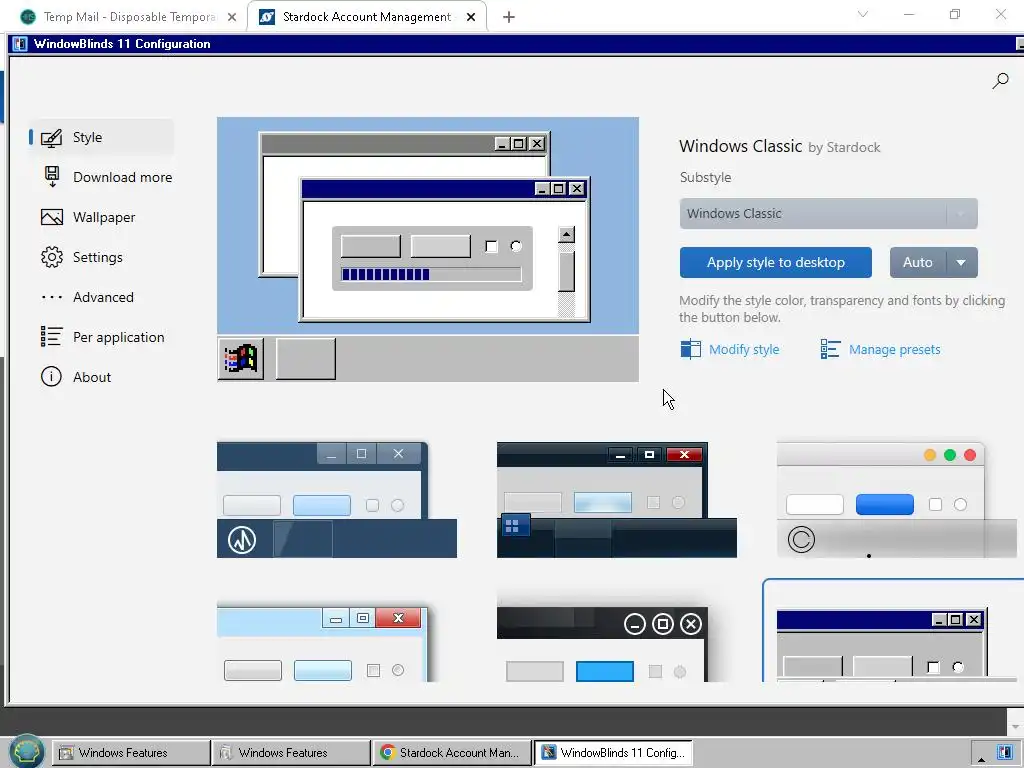Click the Start orb in taskbar
Image resolution: width=1024 pixels, height=768 pixels.
coord(27,751)
